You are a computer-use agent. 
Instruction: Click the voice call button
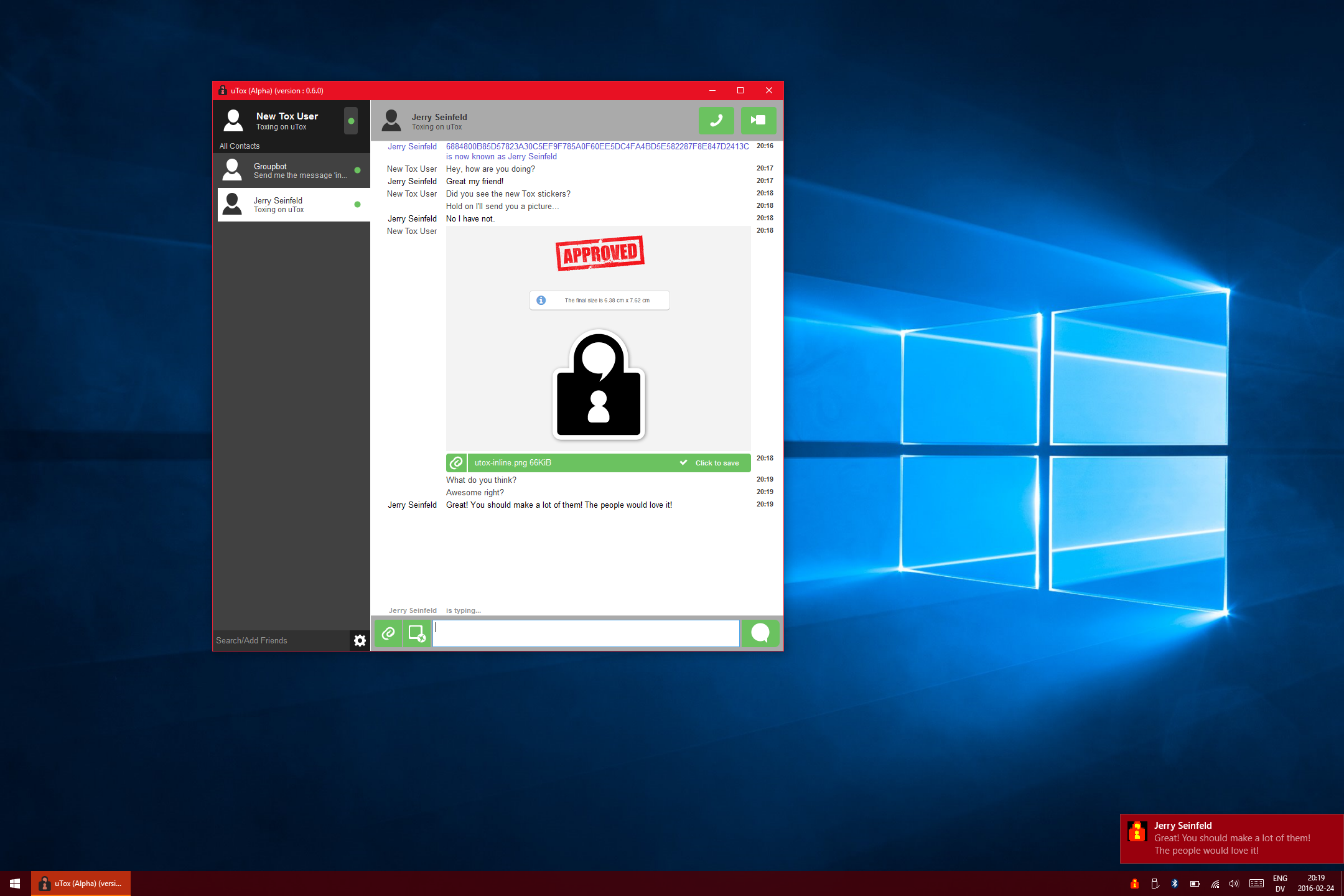pos(718,119)
